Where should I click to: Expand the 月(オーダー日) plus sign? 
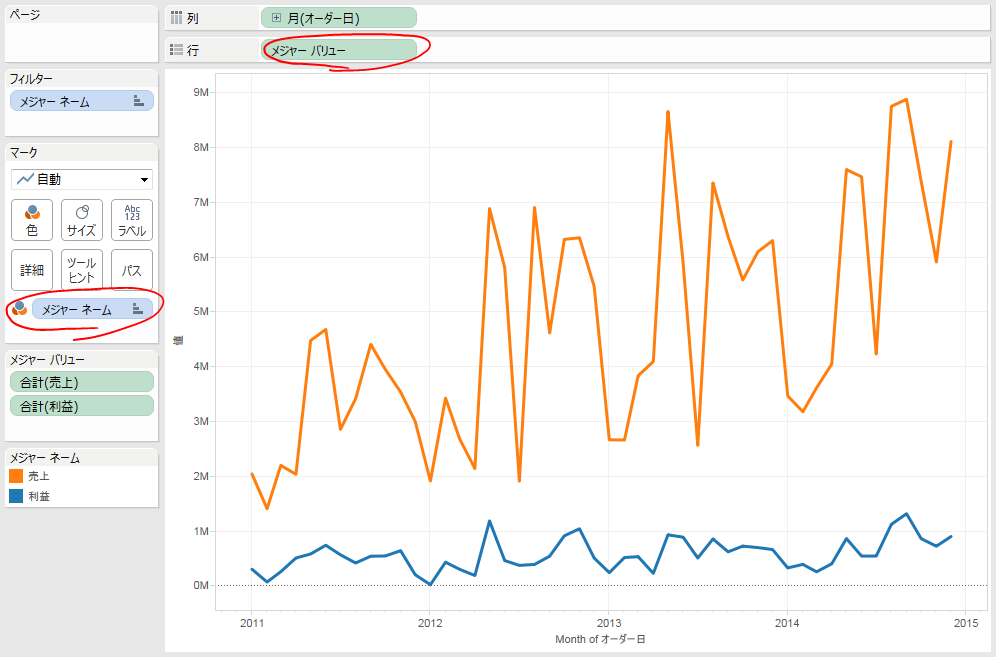(x=276, y=18)
